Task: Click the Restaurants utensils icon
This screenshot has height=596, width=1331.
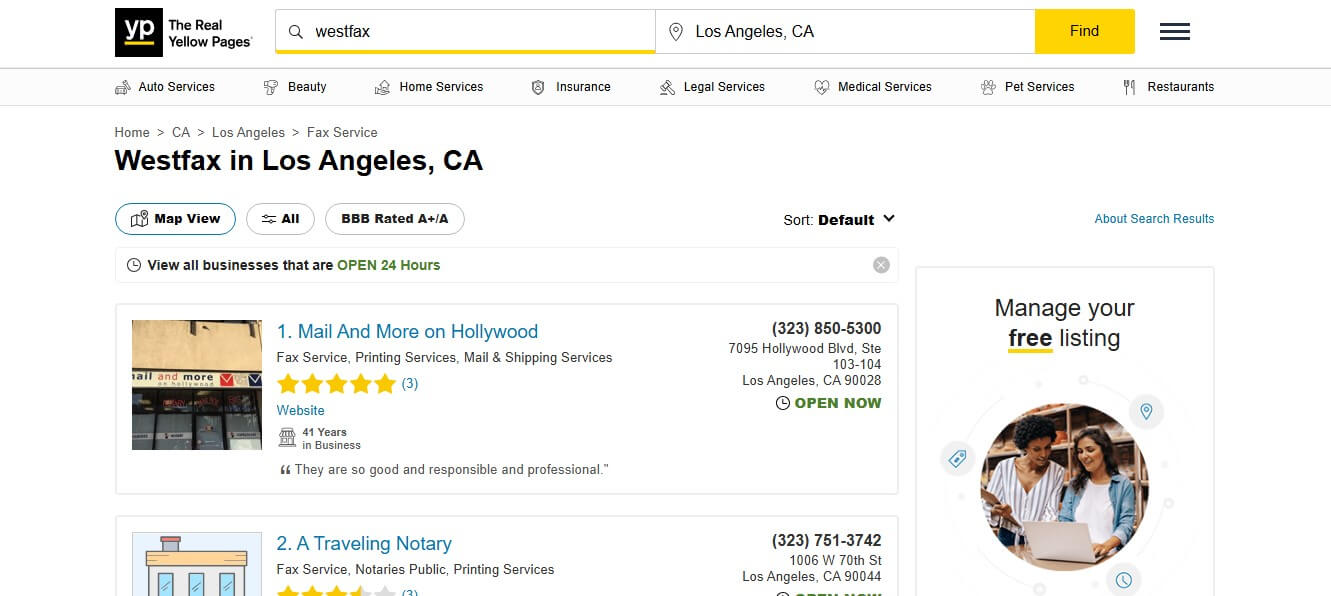Action: click(x=1131, y=87)
